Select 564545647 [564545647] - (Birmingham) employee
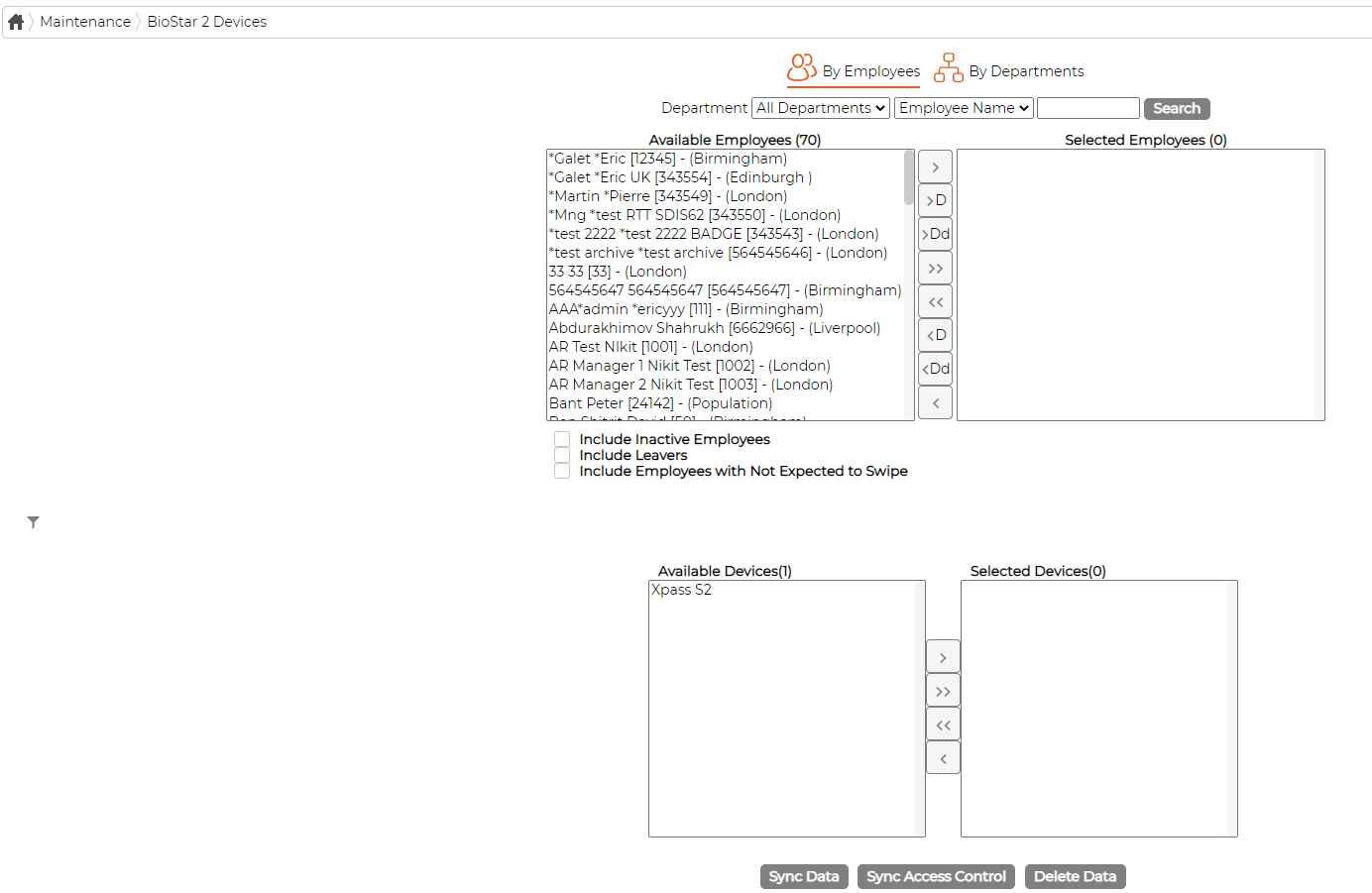This screenshot has height=893, width=1372. 726,290
